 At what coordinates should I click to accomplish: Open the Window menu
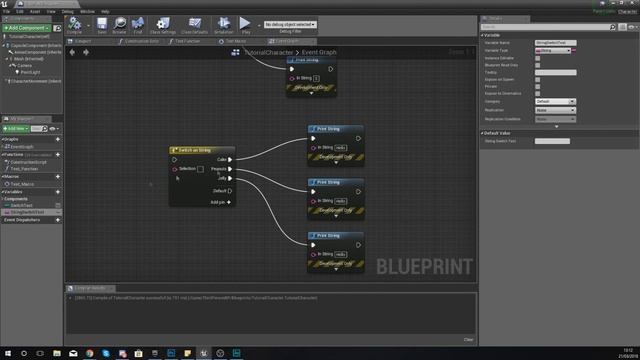coord(87,11)
